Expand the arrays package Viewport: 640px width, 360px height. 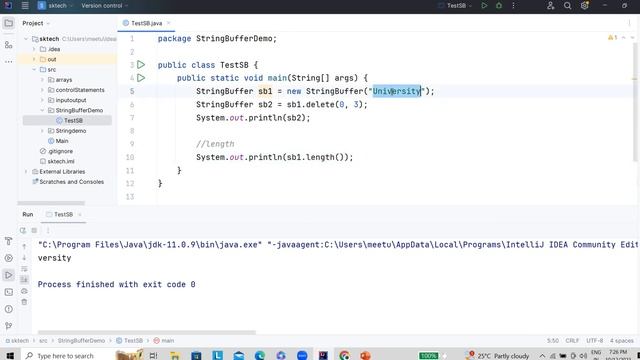coord(42,80)
